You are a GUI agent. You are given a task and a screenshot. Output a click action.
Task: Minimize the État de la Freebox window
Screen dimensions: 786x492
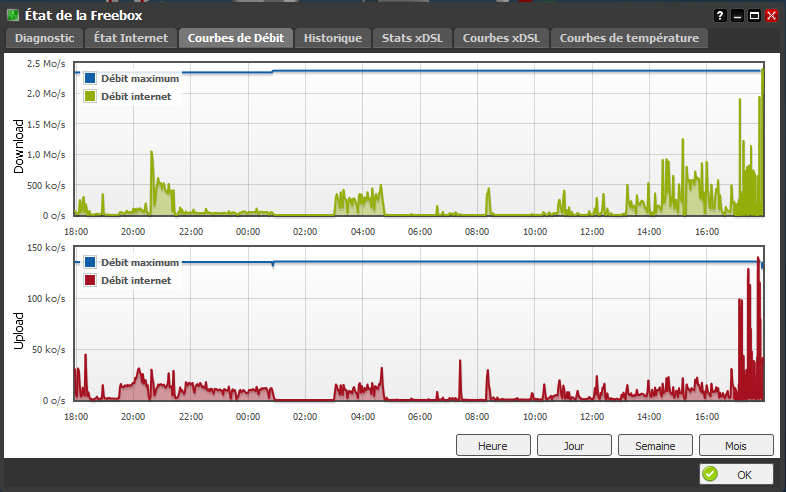tap(737, 16)
